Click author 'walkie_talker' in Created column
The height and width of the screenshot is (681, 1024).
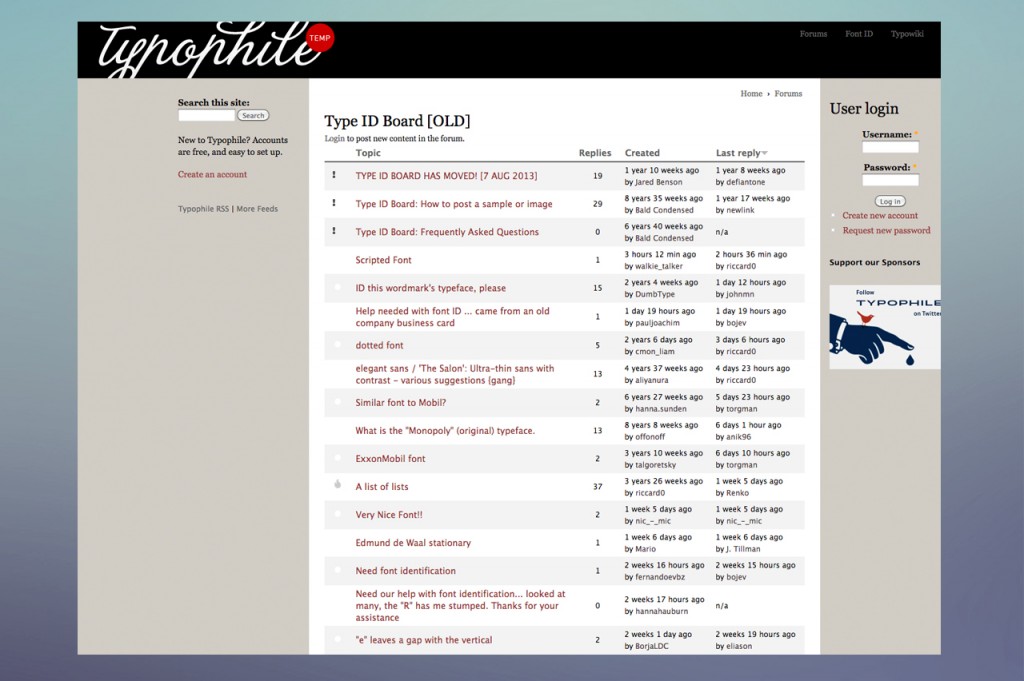tap(658, 266)
